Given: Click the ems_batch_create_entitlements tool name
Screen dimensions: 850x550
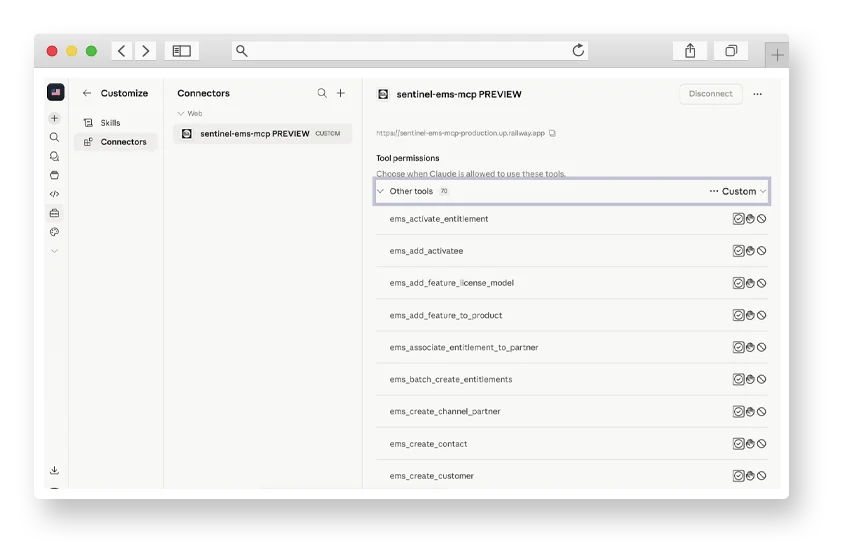Looking at the screenshot, I should tap(450, 379).
